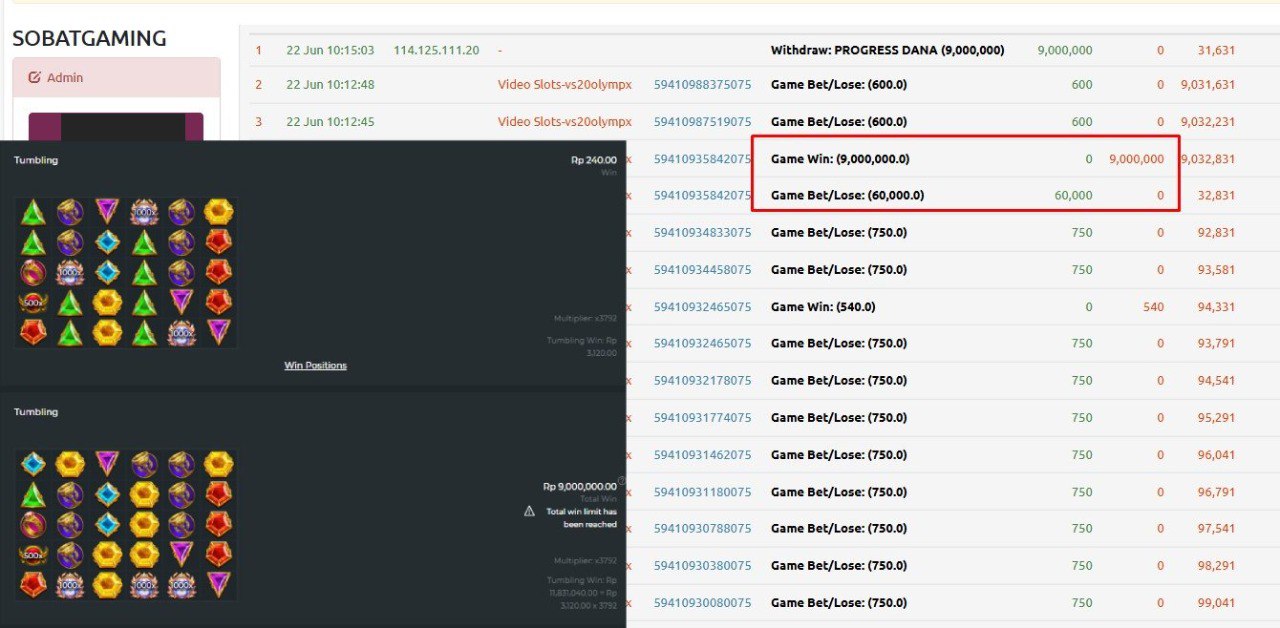Select the balance value 93,791
This screenshot has width=1280, height=628.
tap(1216, 344)
